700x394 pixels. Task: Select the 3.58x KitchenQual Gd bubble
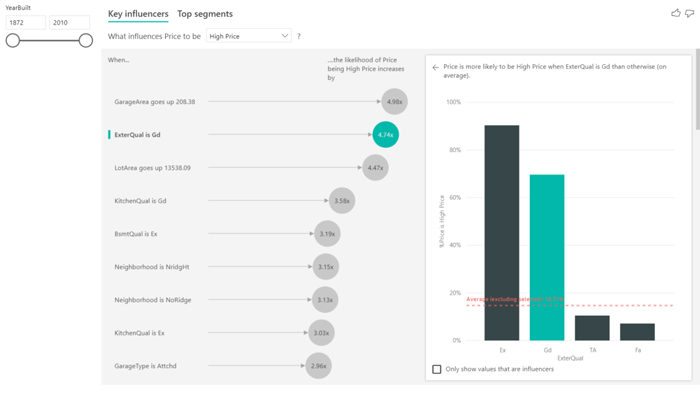point(342,201)
